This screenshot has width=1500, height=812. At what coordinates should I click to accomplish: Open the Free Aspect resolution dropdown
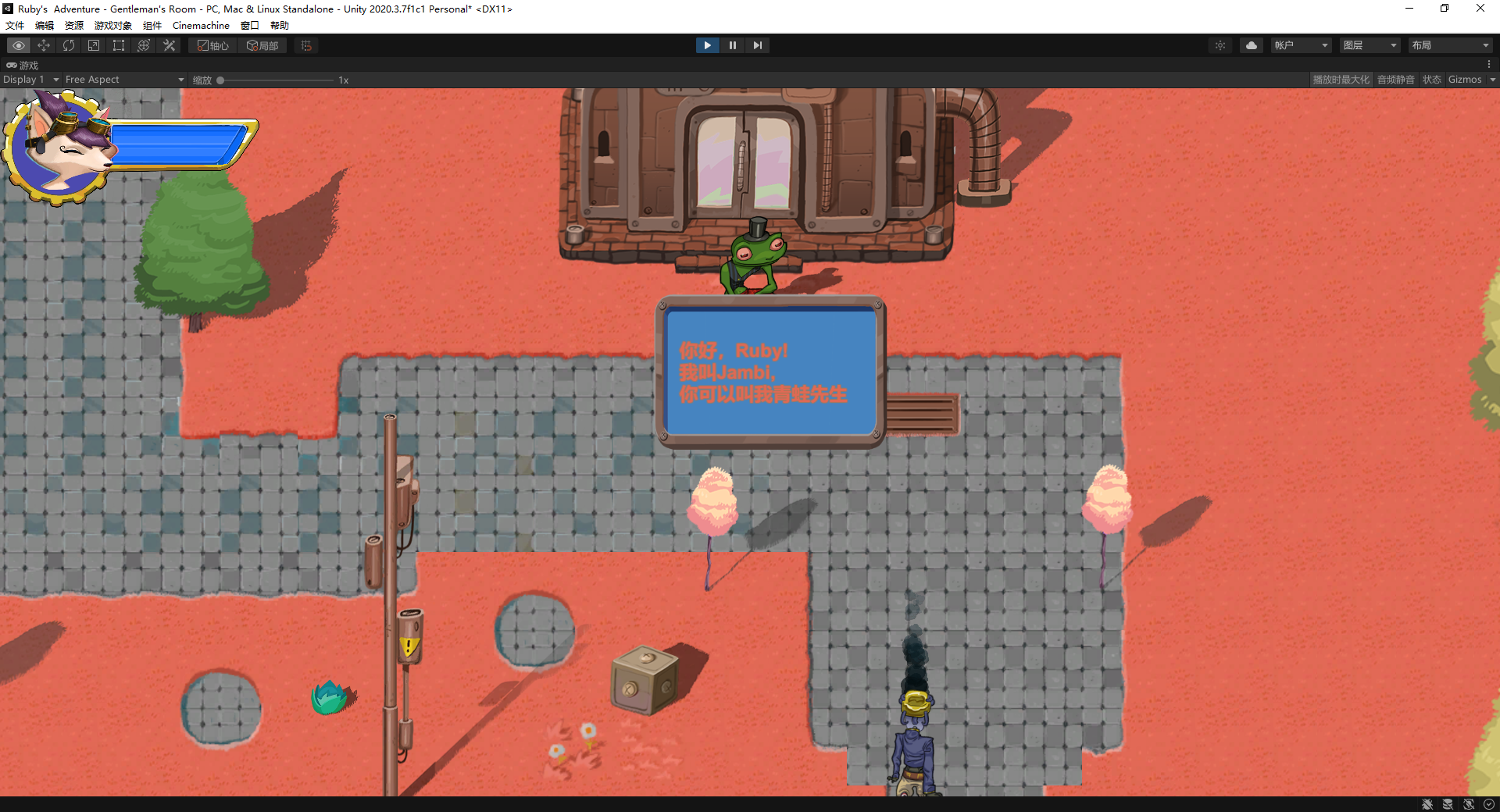123,79
